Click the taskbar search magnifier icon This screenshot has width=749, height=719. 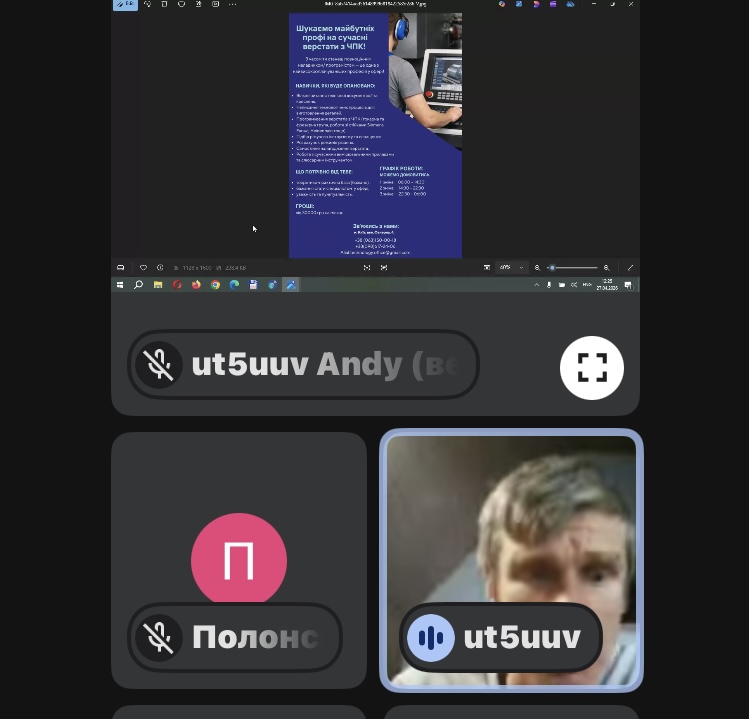tap(139, 285)
